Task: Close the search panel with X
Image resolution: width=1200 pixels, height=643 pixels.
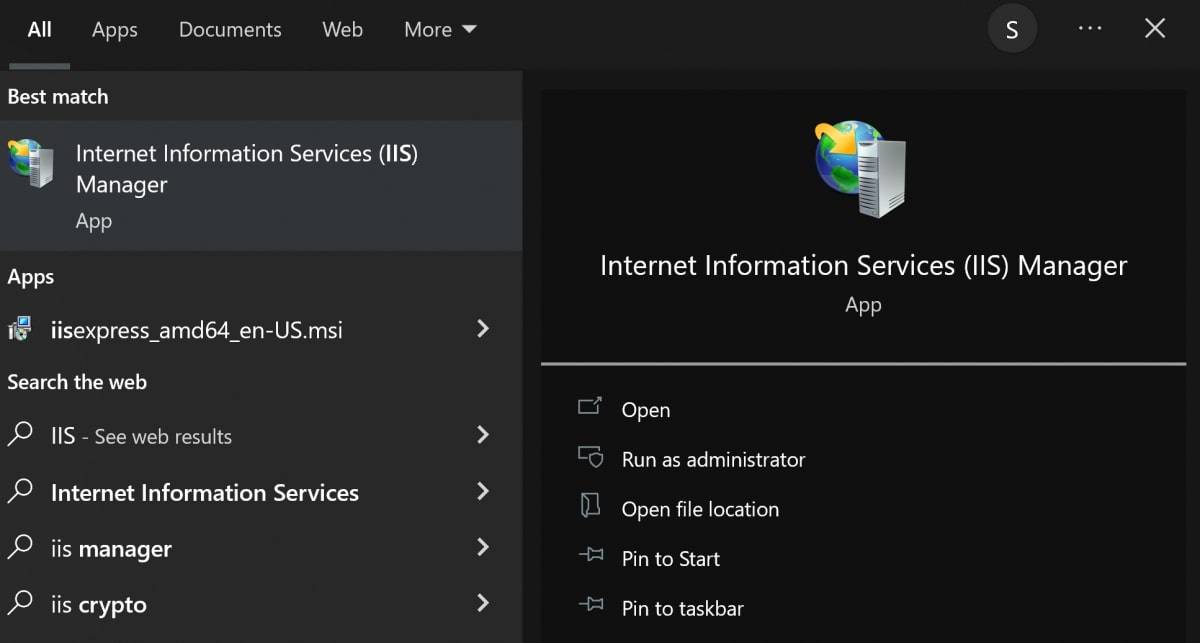Action: coord(1155,29)
